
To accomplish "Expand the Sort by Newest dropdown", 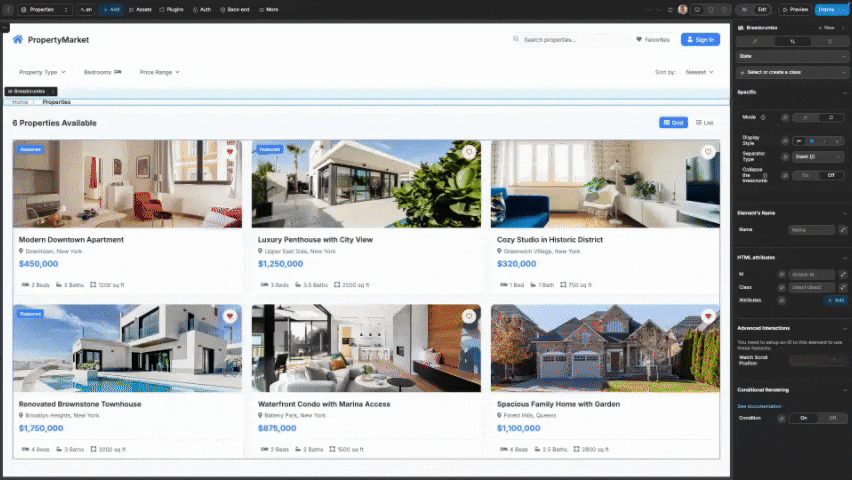I will (699, 72).
